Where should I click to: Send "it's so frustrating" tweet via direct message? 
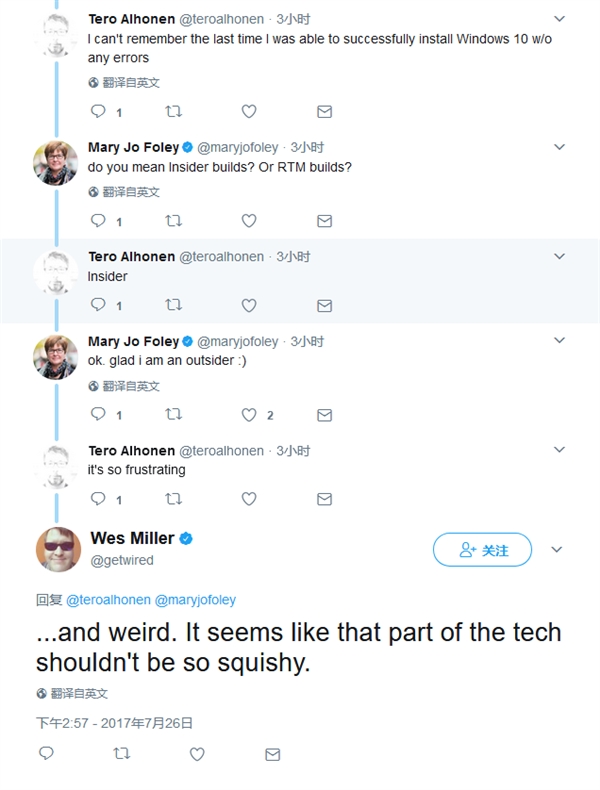coord(324,498)
